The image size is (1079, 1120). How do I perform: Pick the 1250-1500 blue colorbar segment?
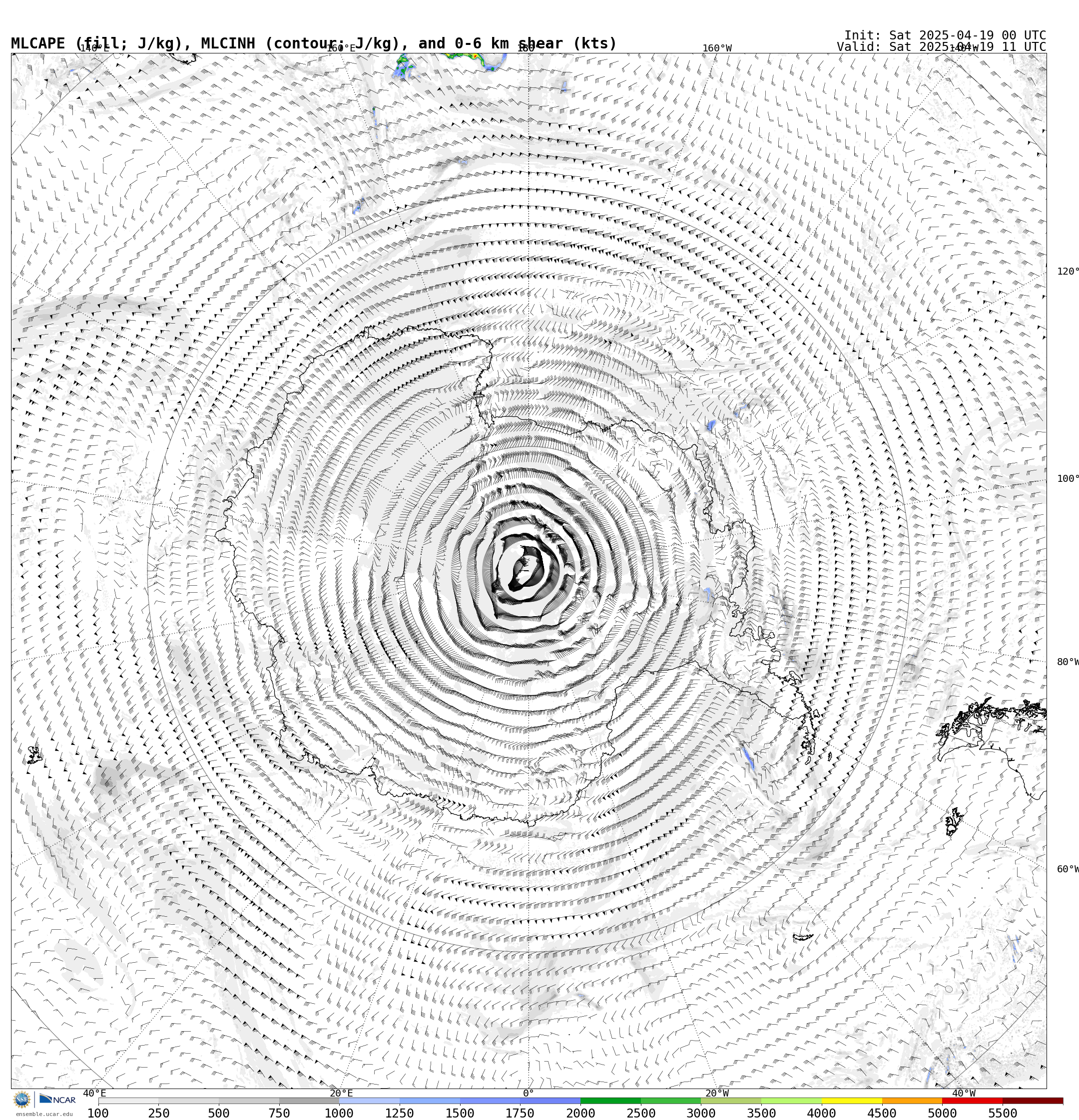(x=430, y=1101)
